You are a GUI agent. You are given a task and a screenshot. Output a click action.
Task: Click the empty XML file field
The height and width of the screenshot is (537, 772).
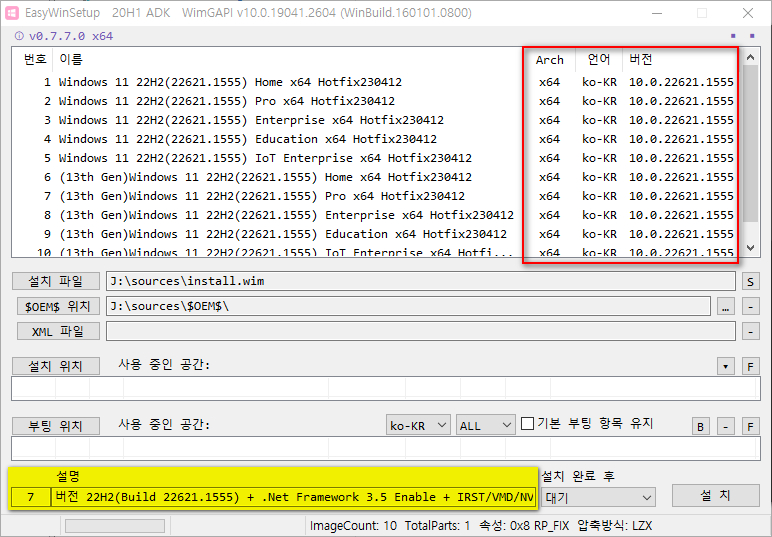421,331
